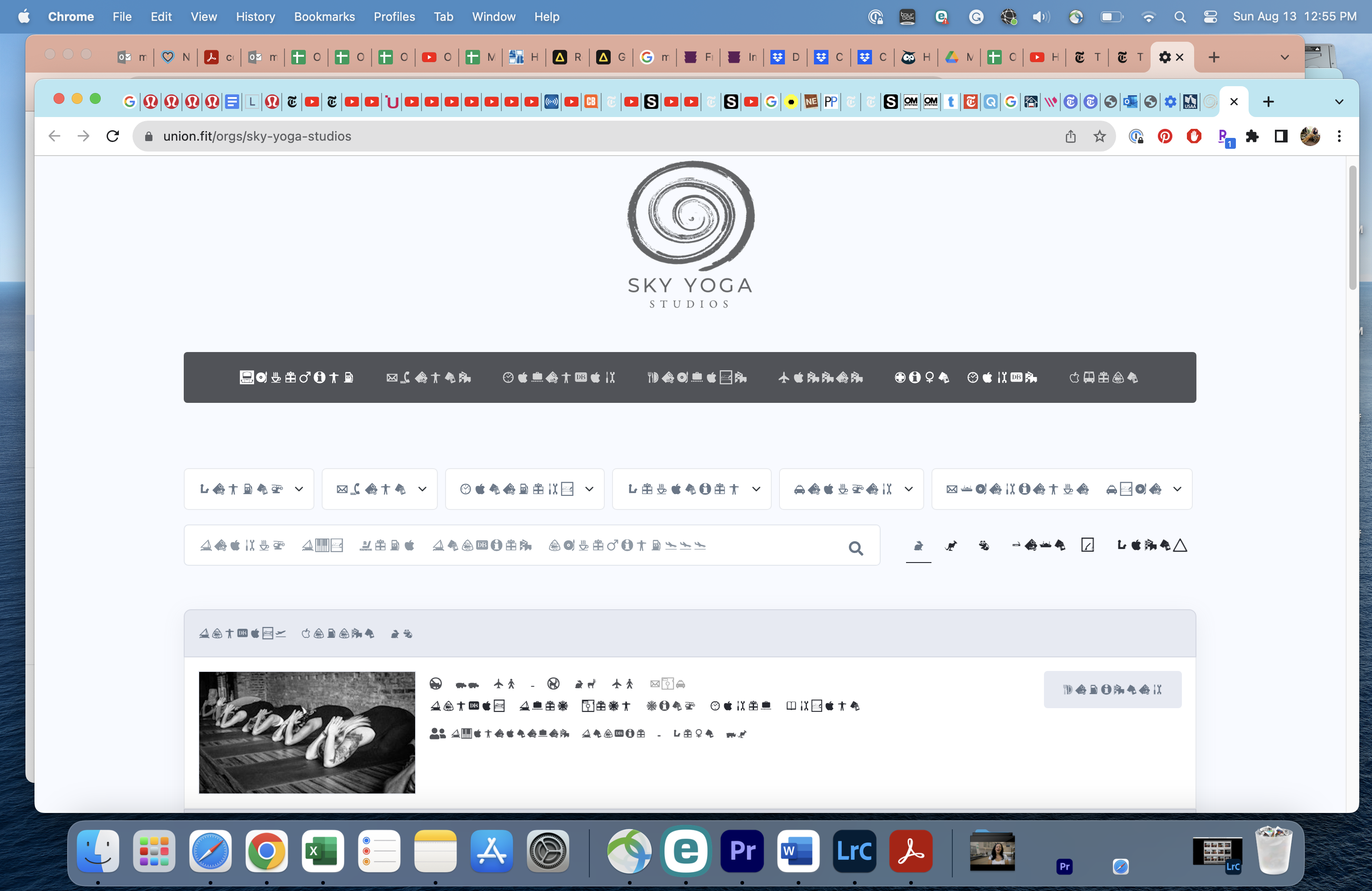The image size is (1372, 891).
Task: Click the search magnifier icon in page search bar
Action: 856,548
